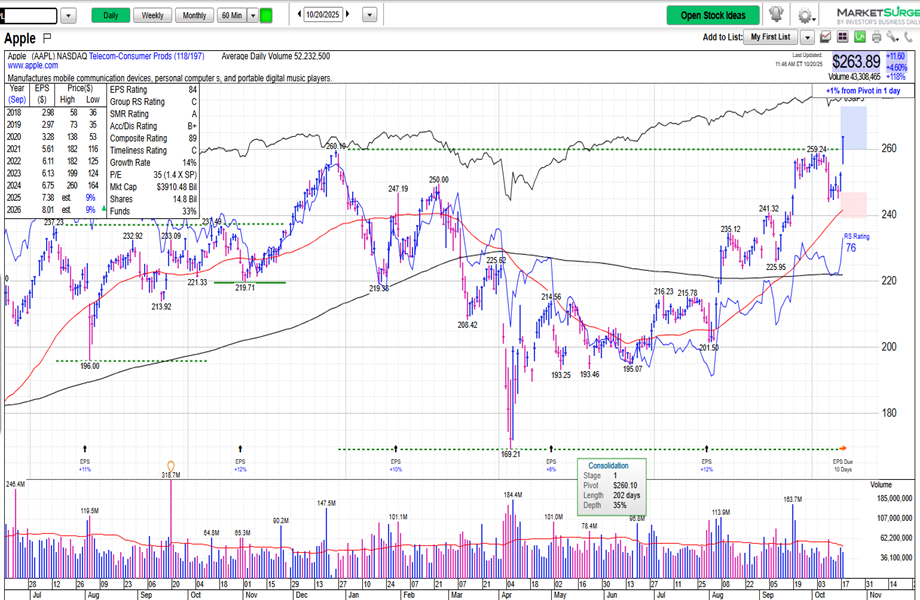
Task: Open the settings gear menu
Action: tap(804, 15)
